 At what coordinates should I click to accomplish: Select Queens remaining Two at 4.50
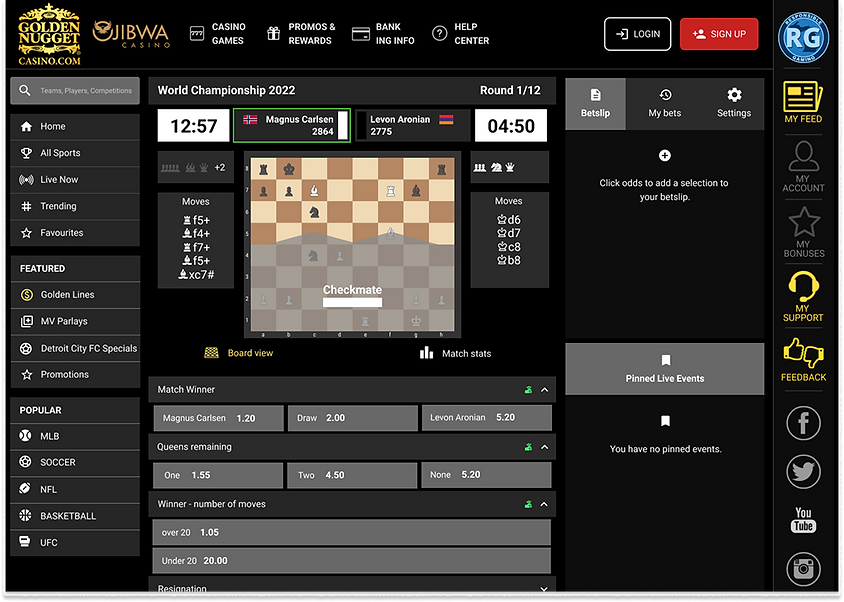click(352, 475)
